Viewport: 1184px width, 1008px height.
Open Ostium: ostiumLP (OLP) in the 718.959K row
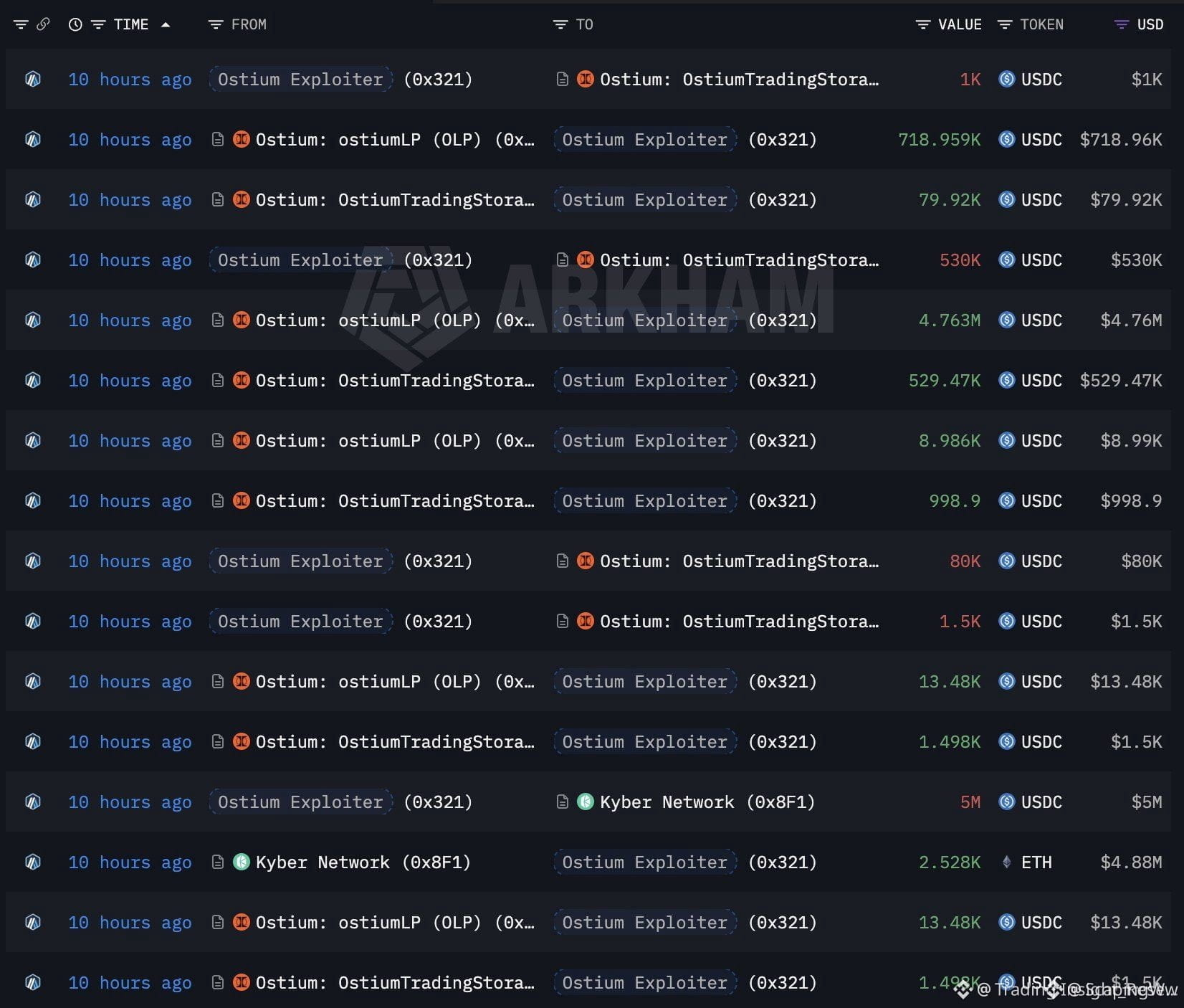pyautogui.click(x=395, y=139)
